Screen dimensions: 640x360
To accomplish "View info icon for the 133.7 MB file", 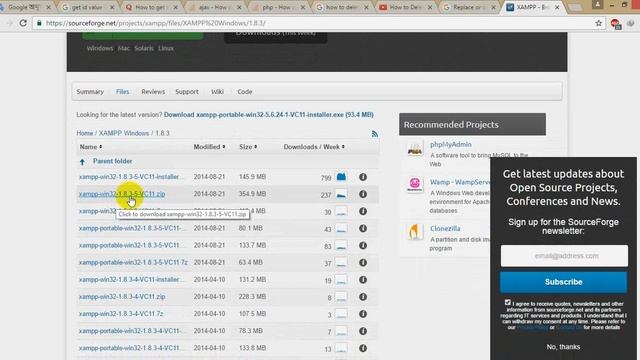I will click(x=362, y=245).
